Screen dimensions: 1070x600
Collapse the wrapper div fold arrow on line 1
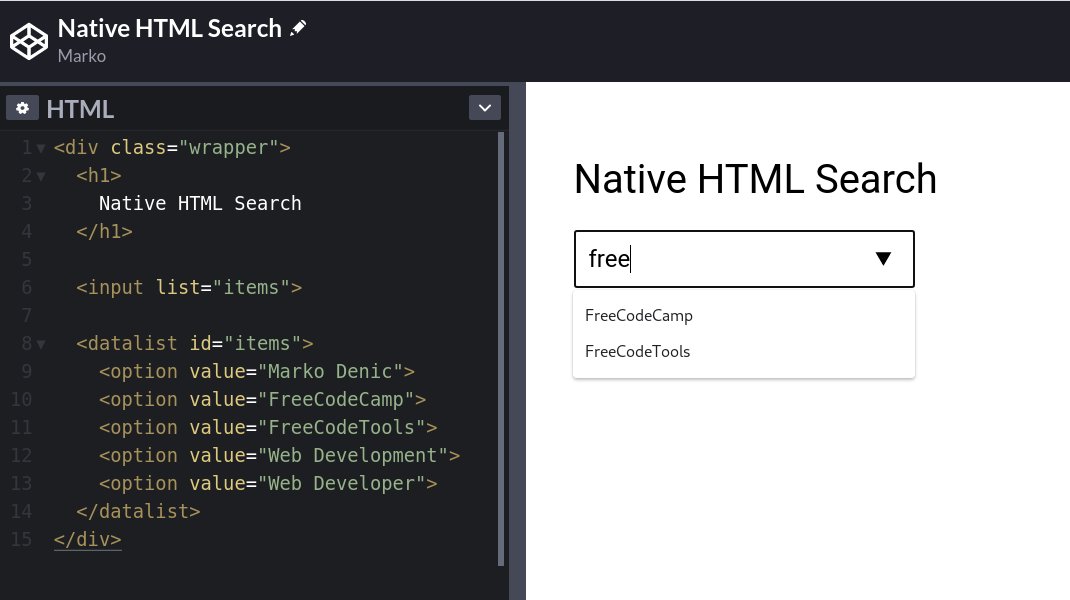[40, 147]
